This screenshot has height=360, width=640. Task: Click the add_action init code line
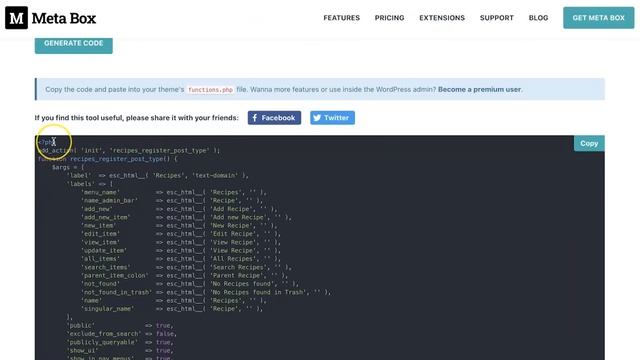tap(129, 151)
